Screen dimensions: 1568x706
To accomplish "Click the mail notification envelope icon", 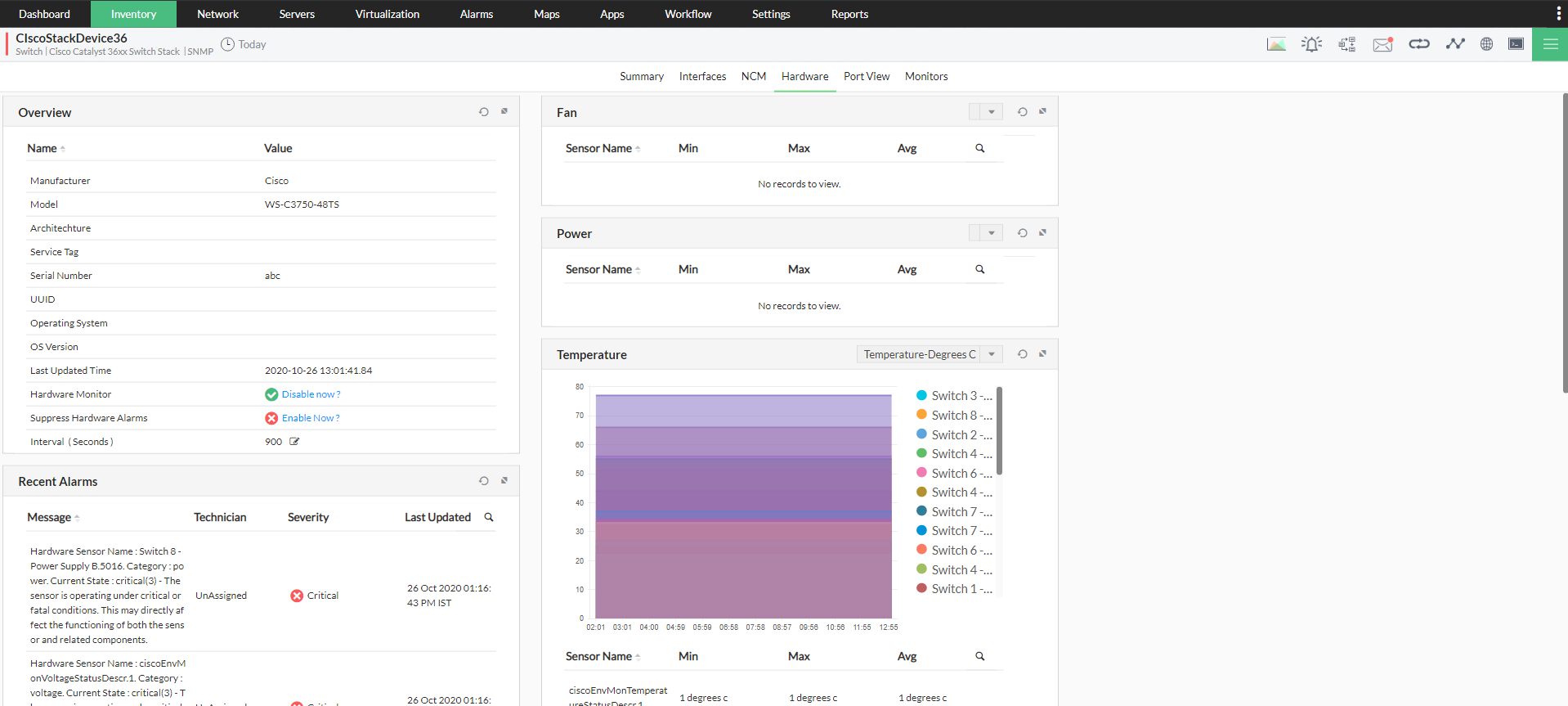I will [1382, 44].
